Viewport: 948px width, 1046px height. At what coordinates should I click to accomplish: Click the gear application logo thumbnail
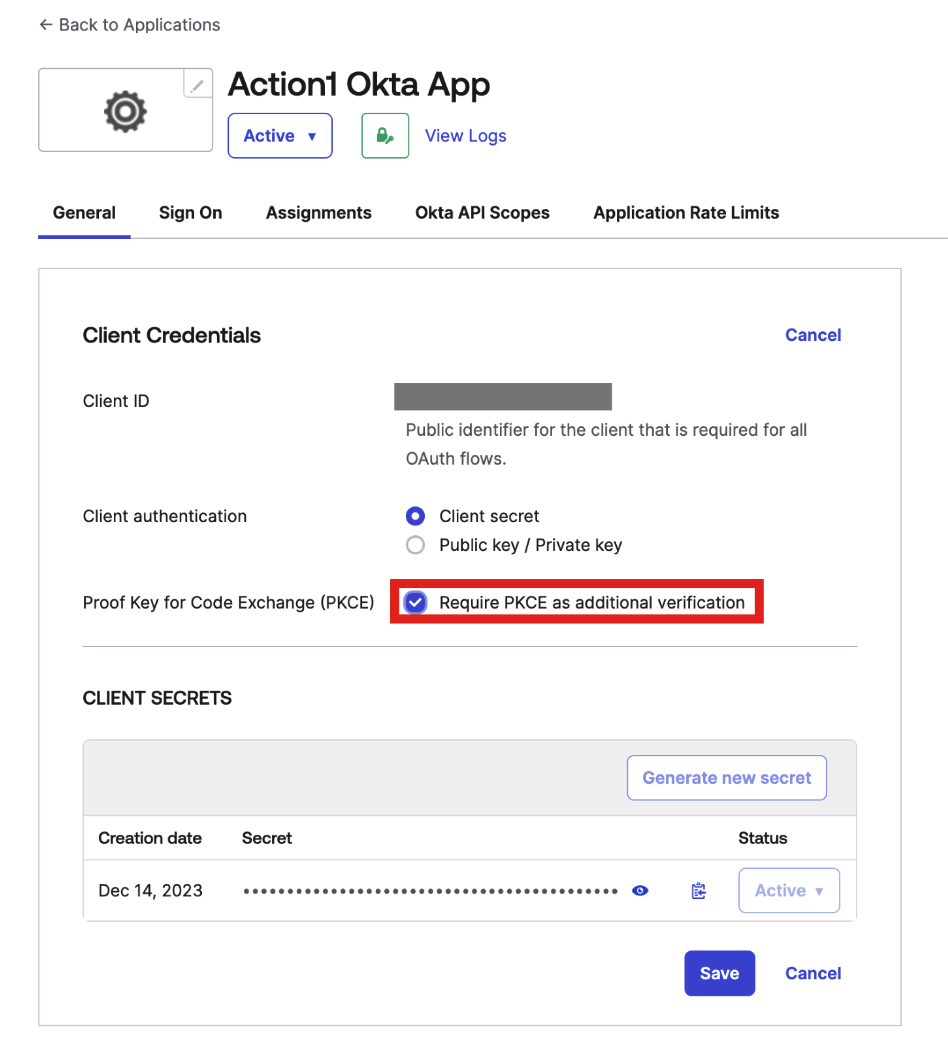click(x=125, y=110)
